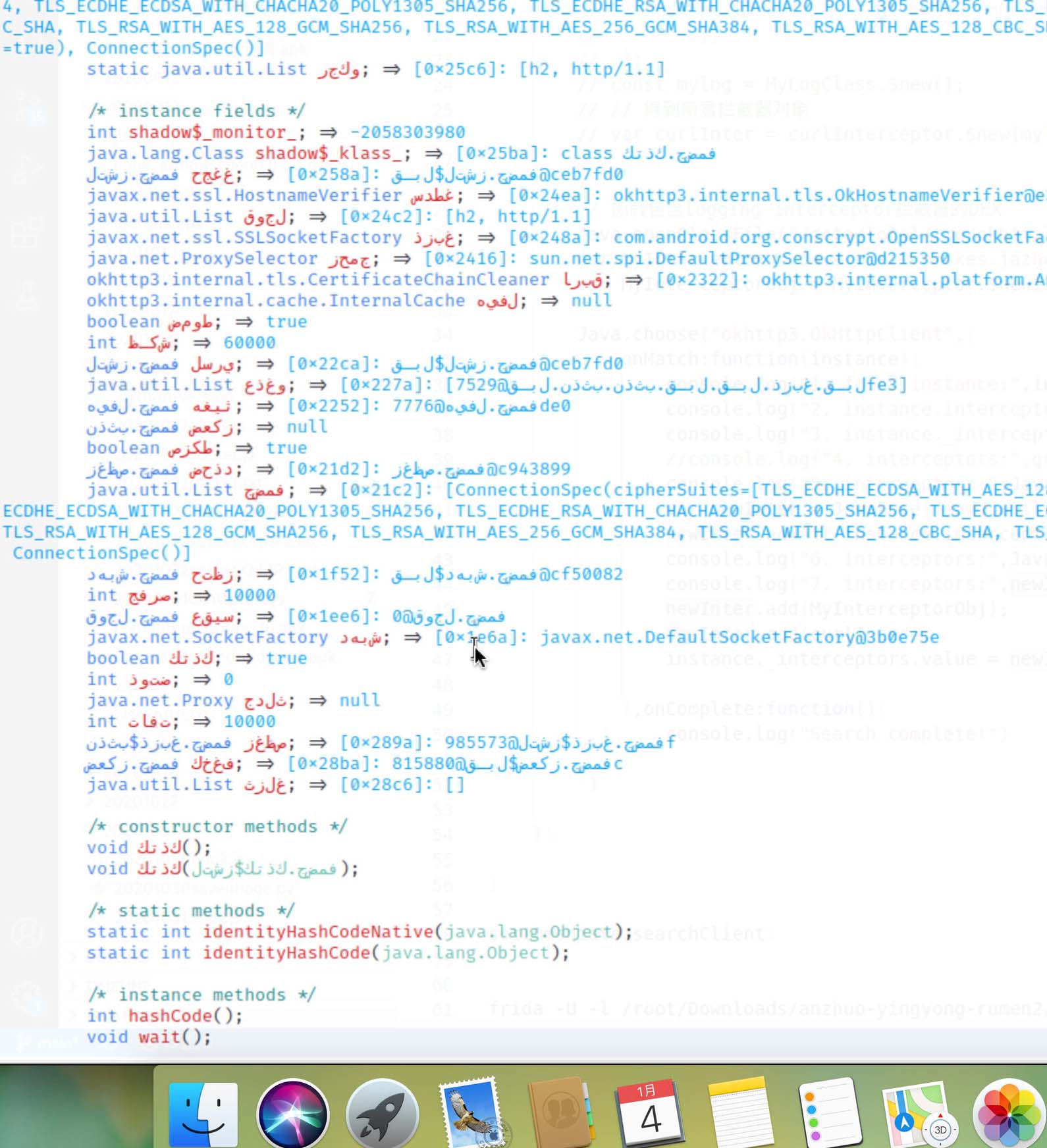Viewport: 1047px width, 1148px height.
Task: Click the java.net.Proxy type
Action: click(159, 701)
